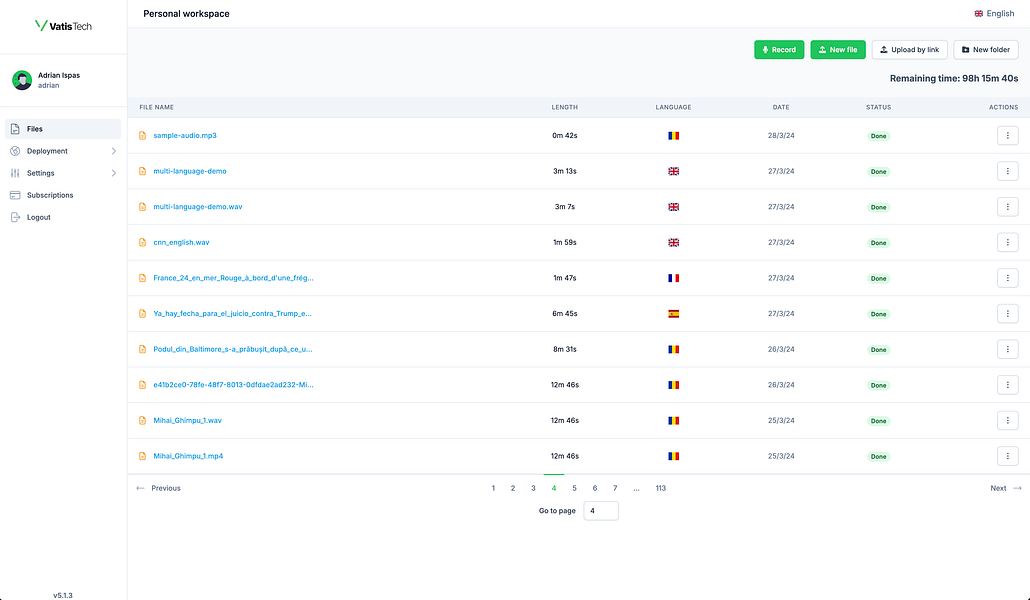Open Settings in the sidebar
The image size is (1030, 600).
coord(63,173)
